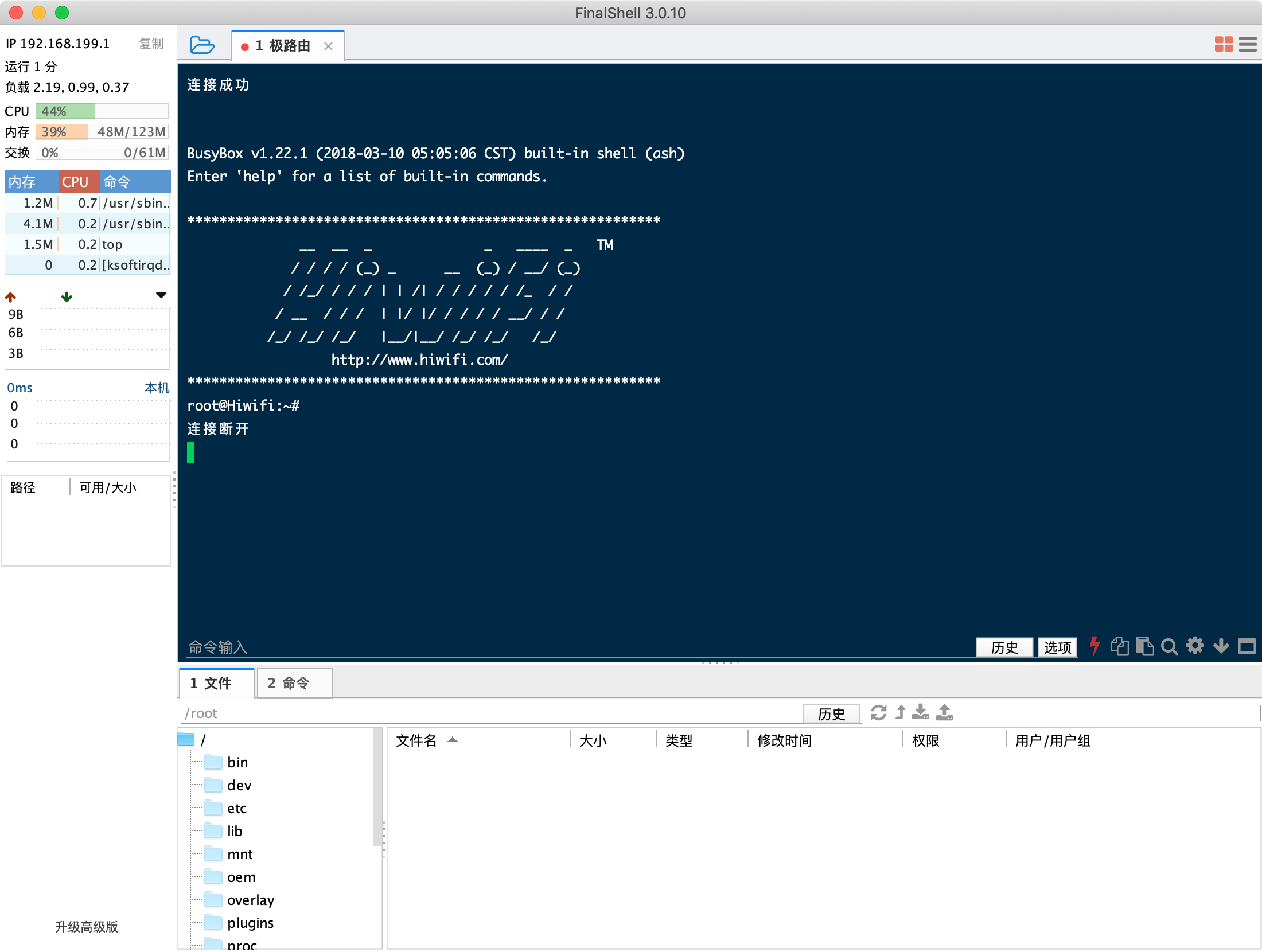1262x952 pixels.
Task: Click the file download icon
Action: (x=921, y=712)
